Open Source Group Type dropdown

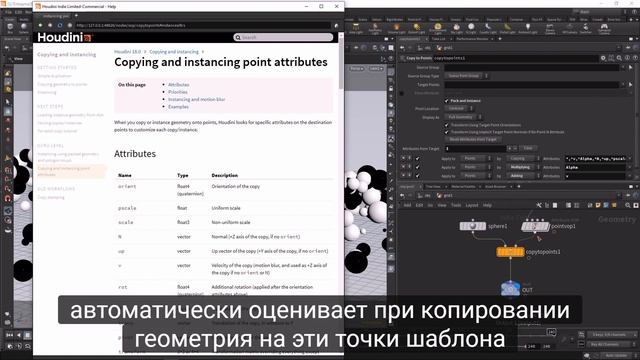[466, 76]
